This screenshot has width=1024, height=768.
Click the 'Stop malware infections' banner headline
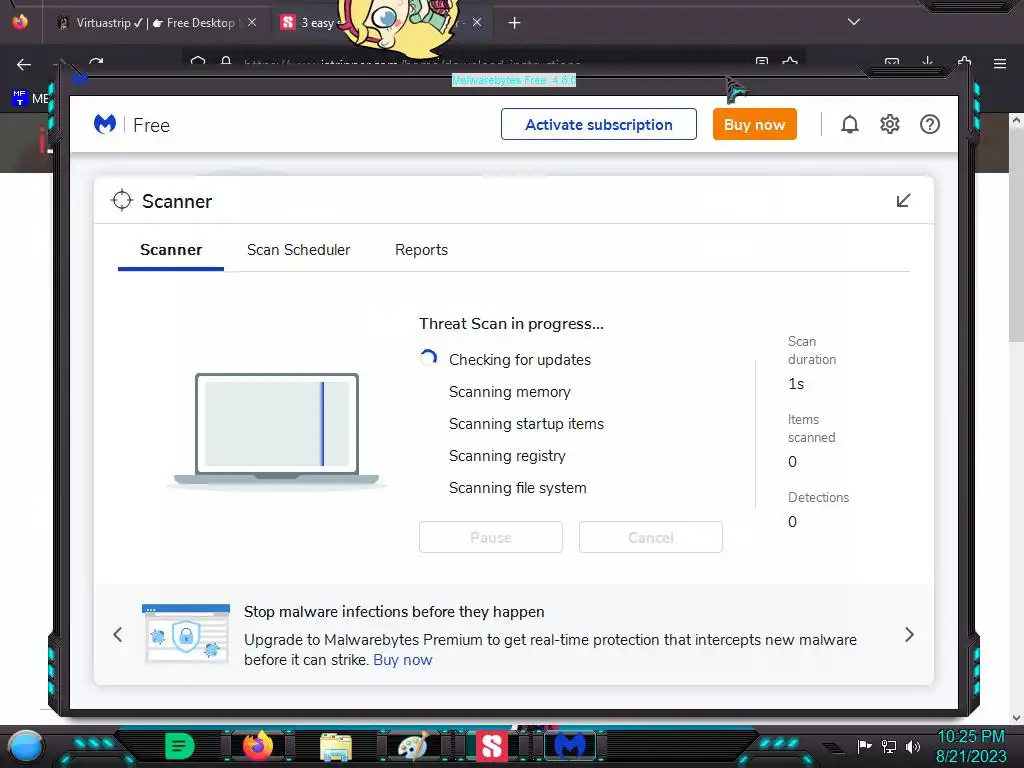pyautogui.click(x=394, y=612)
